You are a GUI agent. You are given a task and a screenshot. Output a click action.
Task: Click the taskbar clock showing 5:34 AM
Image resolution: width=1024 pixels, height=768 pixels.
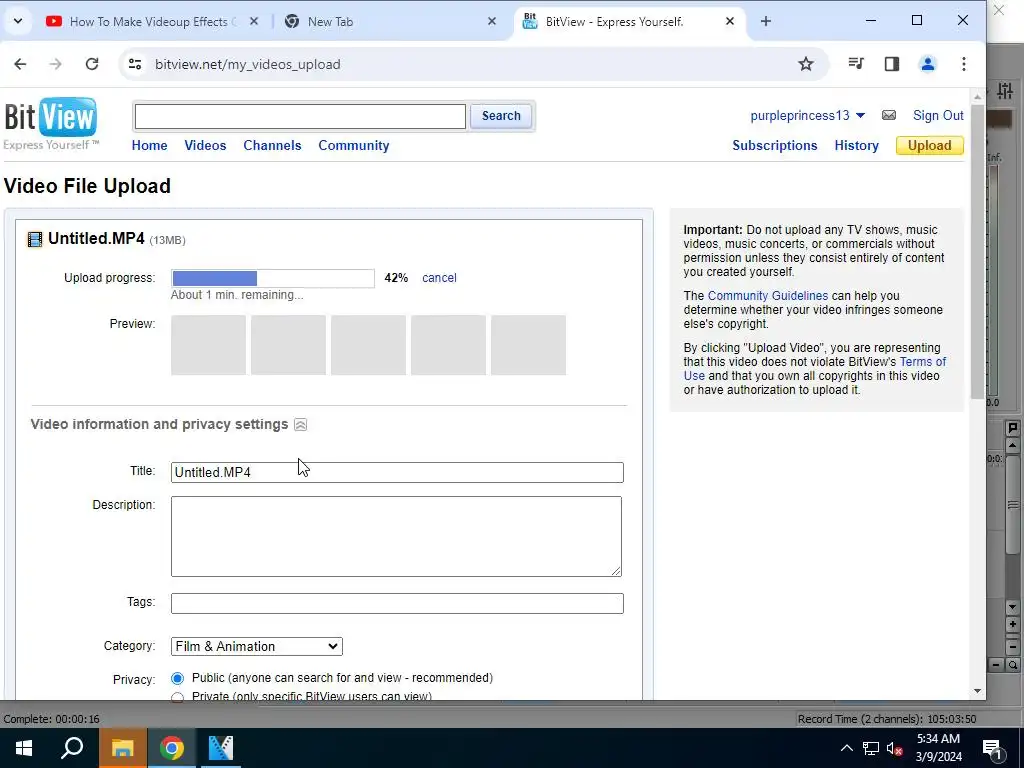(938, 748)
